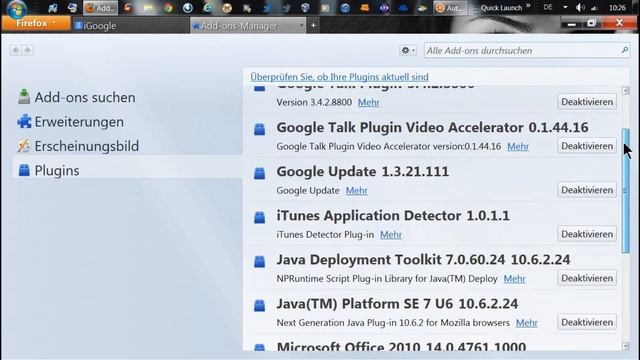640x360 pixels.
Task: Click Mehr for Google Talk Video Accelerator
Action: click(x=518, y=147)
